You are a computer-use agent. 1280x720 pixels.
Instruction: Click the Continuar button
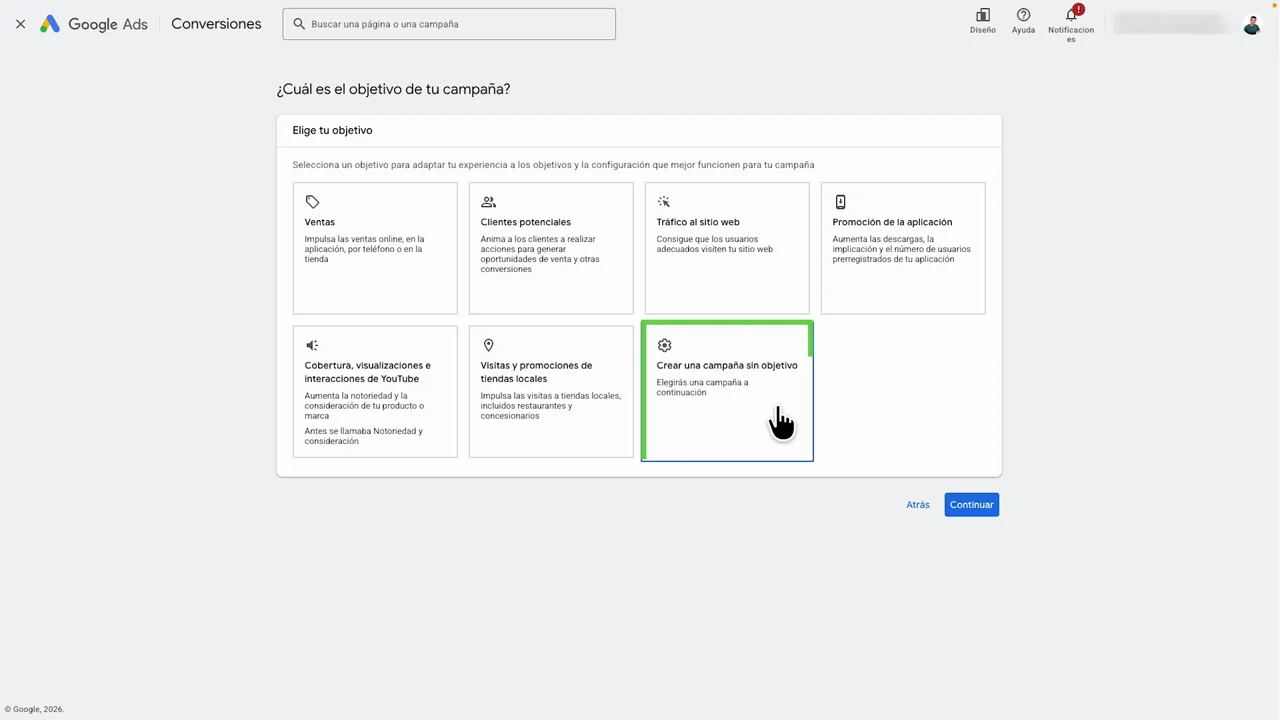[972, 505]
